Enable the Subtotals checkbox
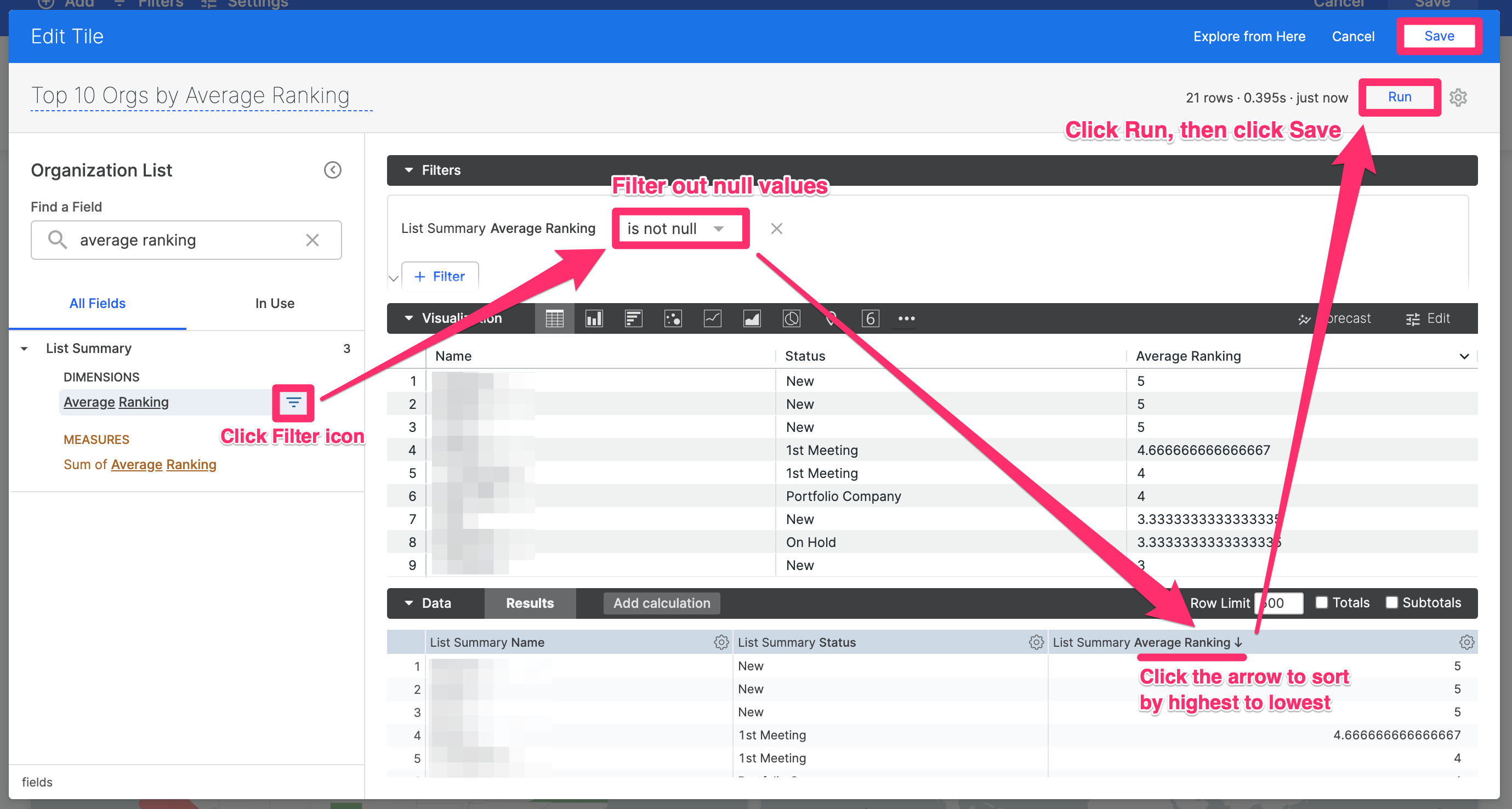Image resolution: width=1512 pixels, height=809 pixels. click(x=1392, y=602)
